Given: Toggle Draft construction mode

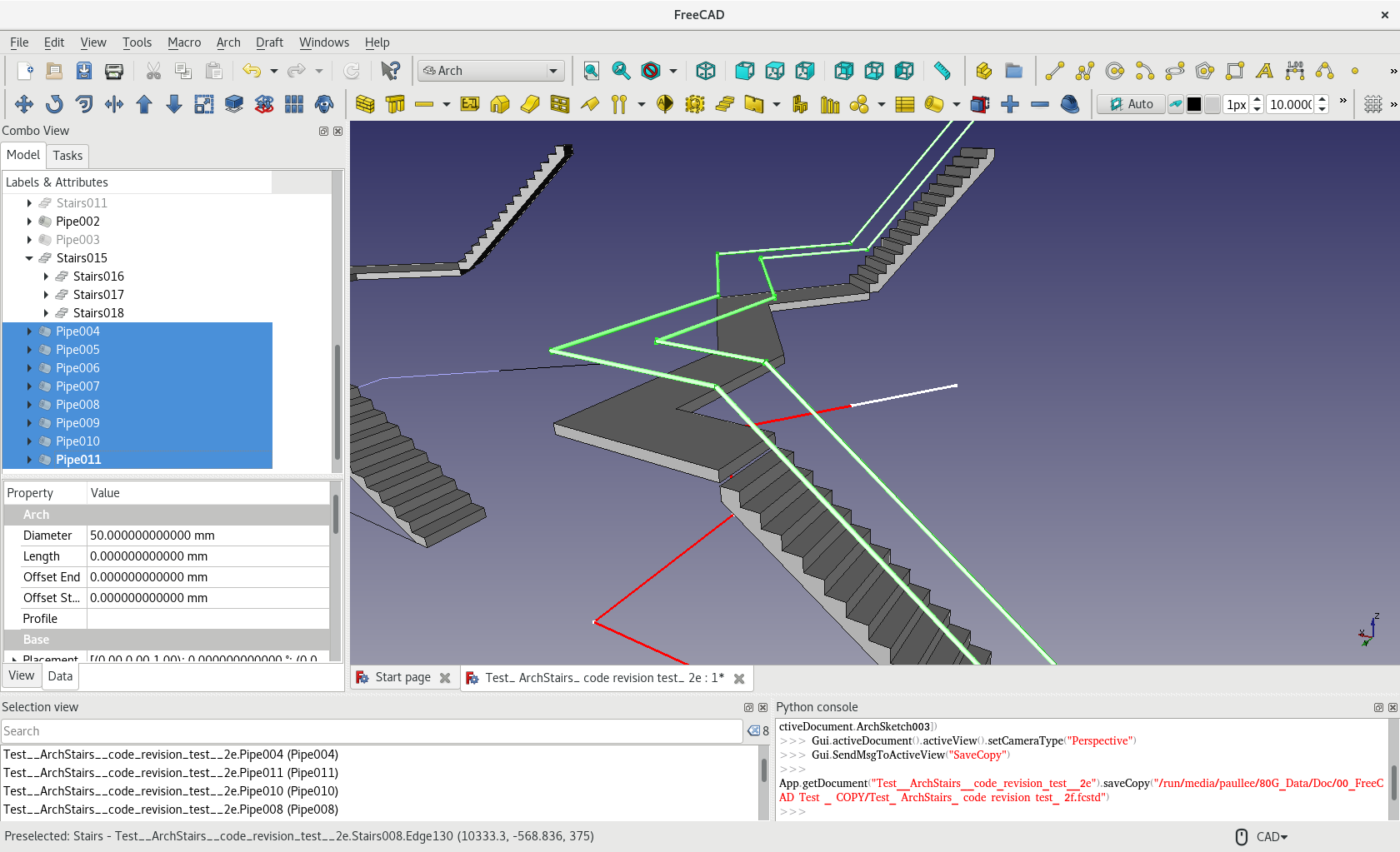Looking at the screenshot, I should [x=1175, y=104].
